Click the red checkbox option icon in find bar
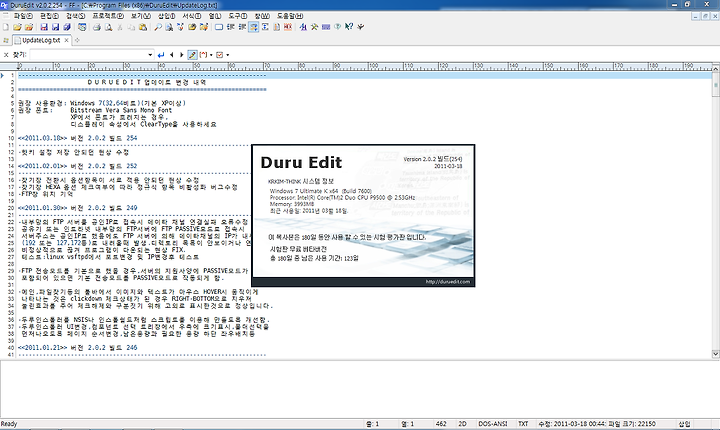Viewport: 720px width, 430px height. 219,55
